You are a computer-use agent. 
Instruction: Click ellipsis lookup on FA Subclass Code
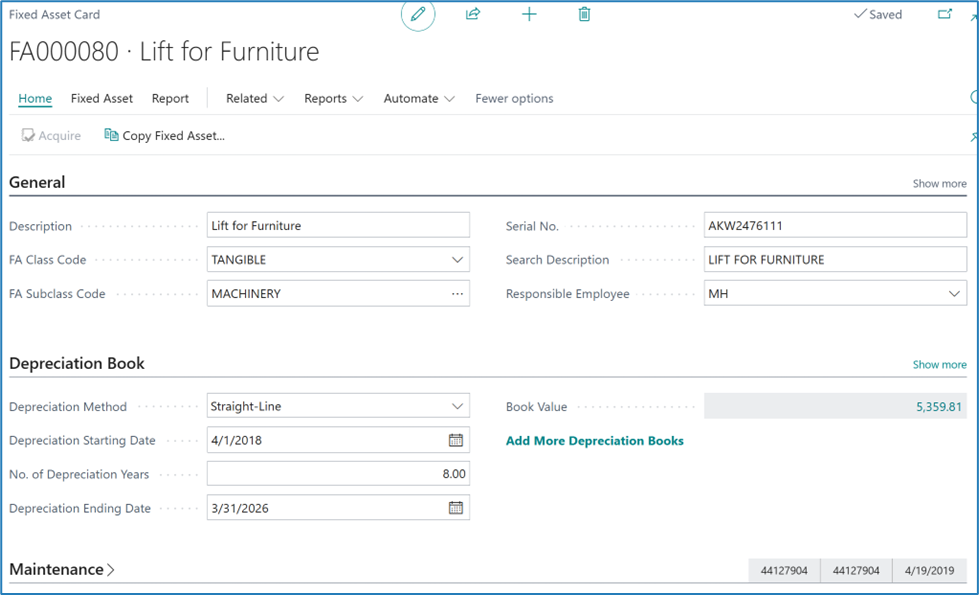pos(458,293)
